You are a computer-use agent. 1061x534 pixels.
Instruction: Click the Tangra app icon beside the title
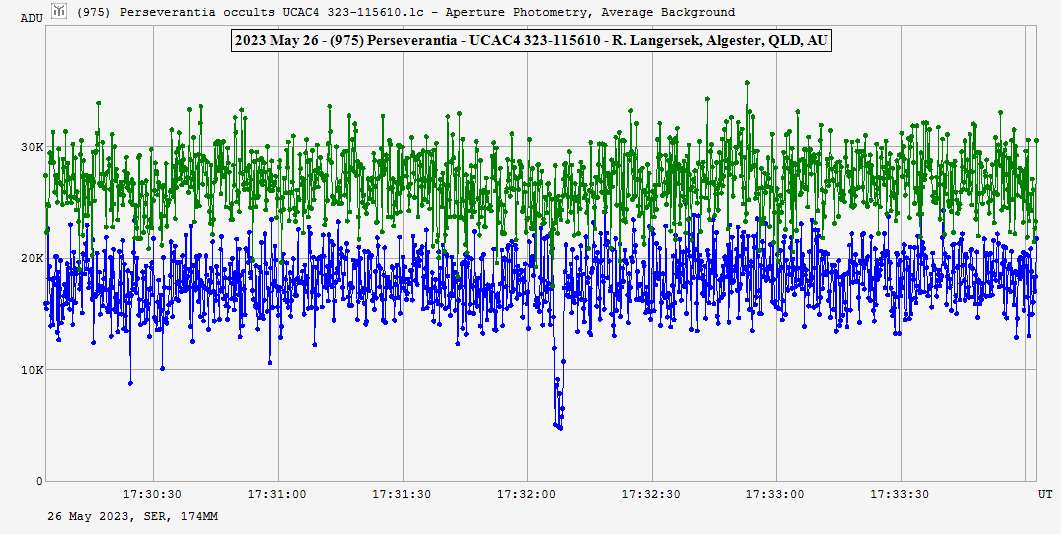coord(60,10)
